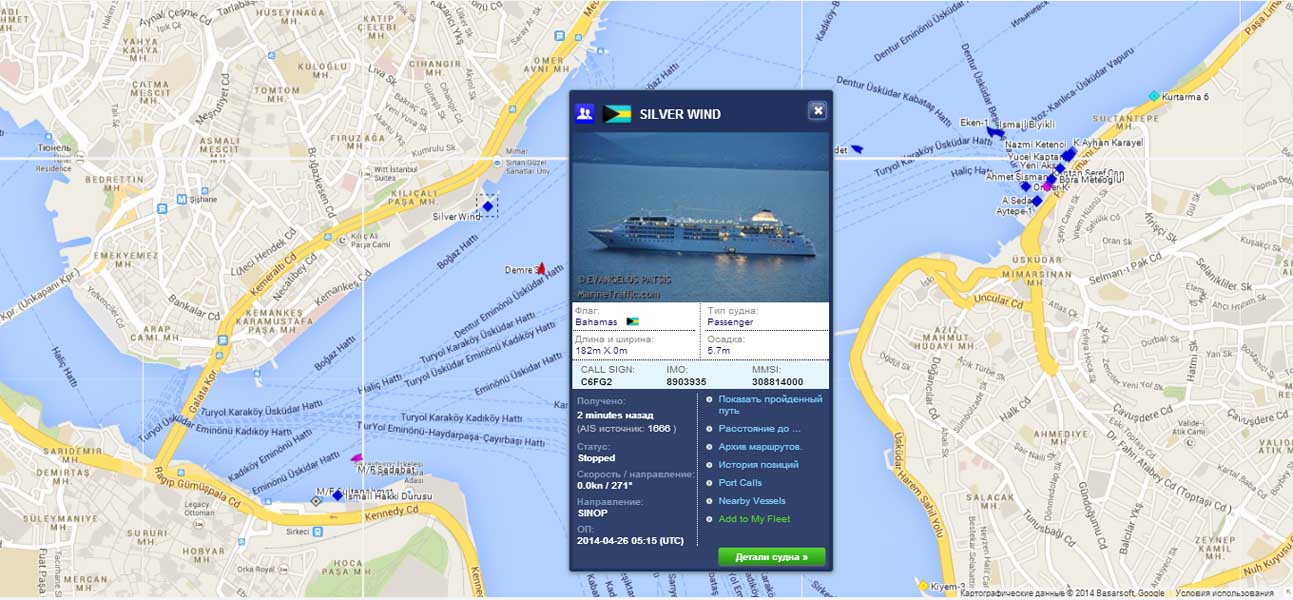
Task: Select the Silver Wind blue diamond map marker
Action: pos(488,207)
